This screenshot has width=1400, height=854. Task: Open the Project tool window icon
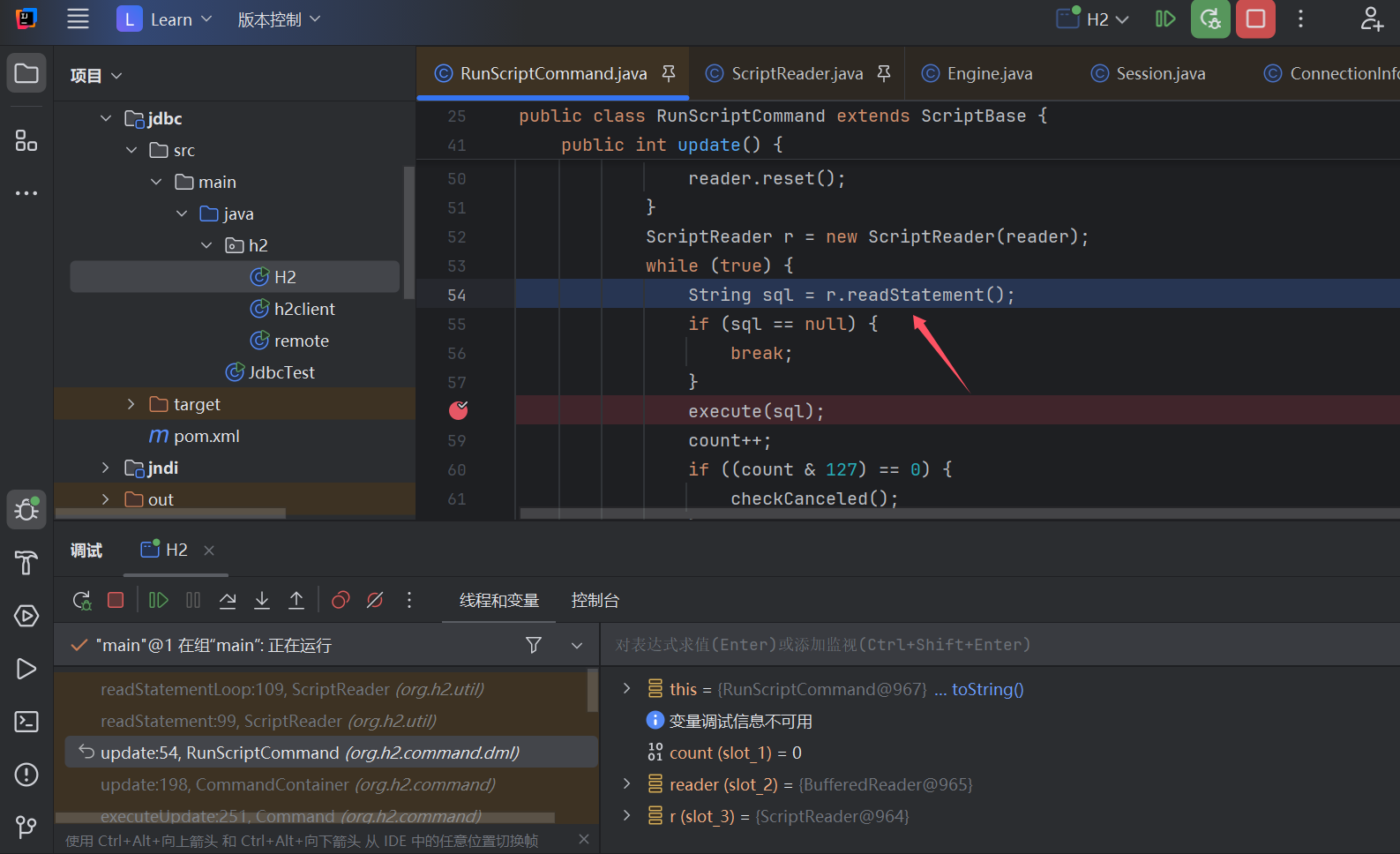click(26, 73)
